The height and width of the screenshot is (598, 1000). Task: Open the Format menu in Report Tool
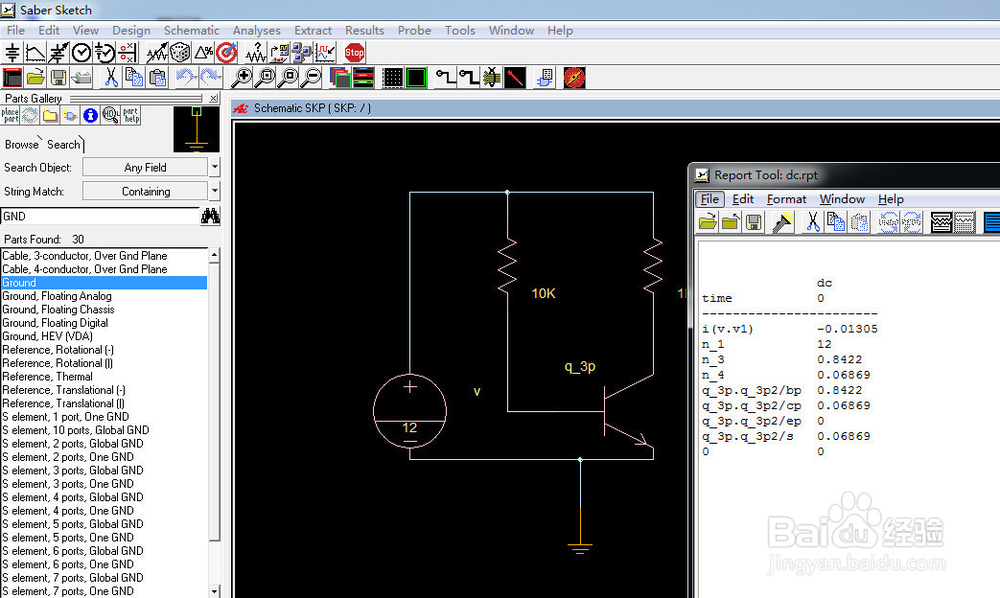click(x=786, y=199)
